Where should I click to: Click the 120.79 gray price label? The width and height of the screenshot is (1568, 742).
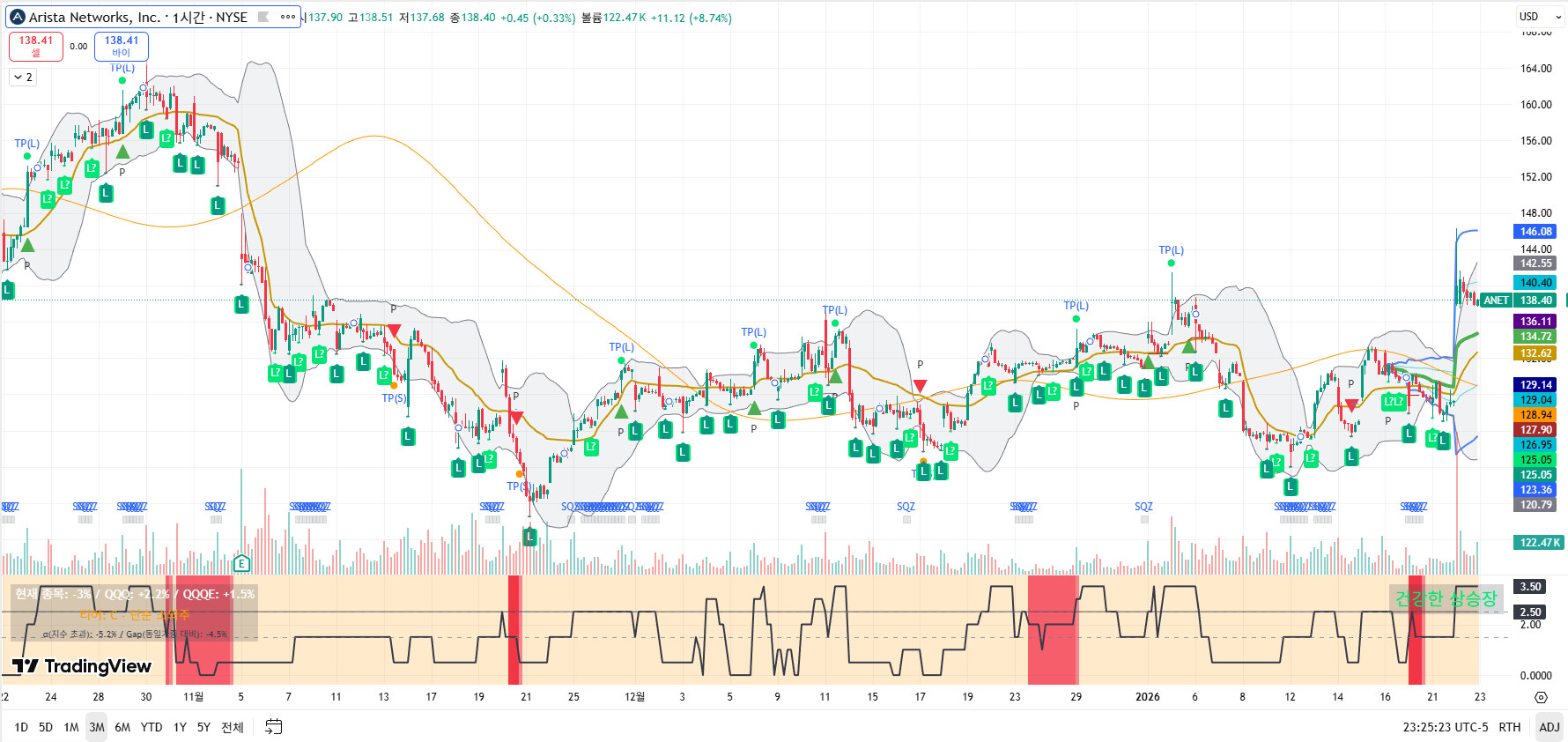point(1535,505)
